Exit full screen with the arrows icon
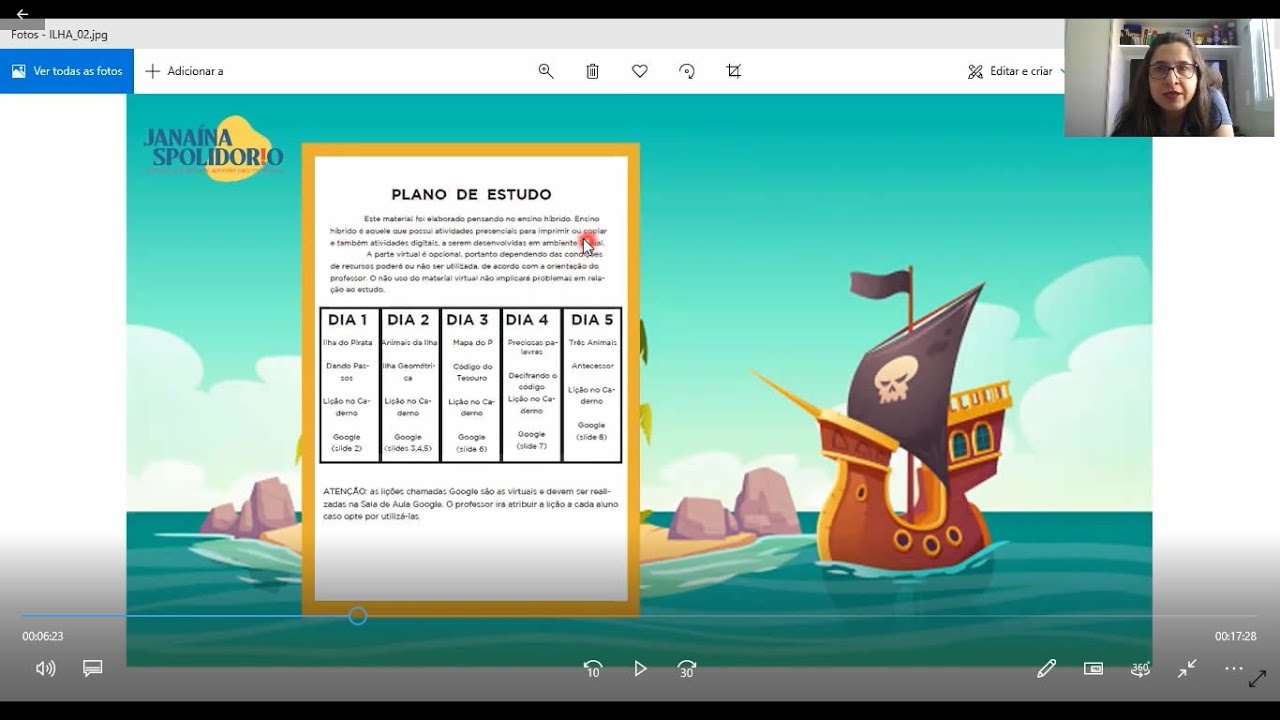The width and height of the screenshot is (1280, 720). tap(1187, 668)
